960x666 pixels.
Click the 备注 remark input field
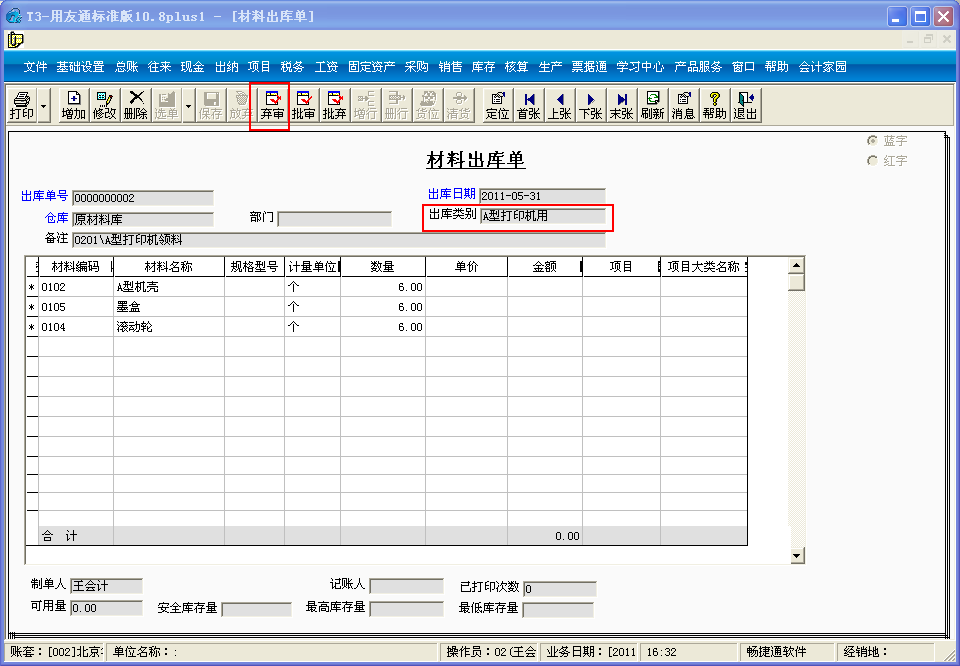coord(339,240)
